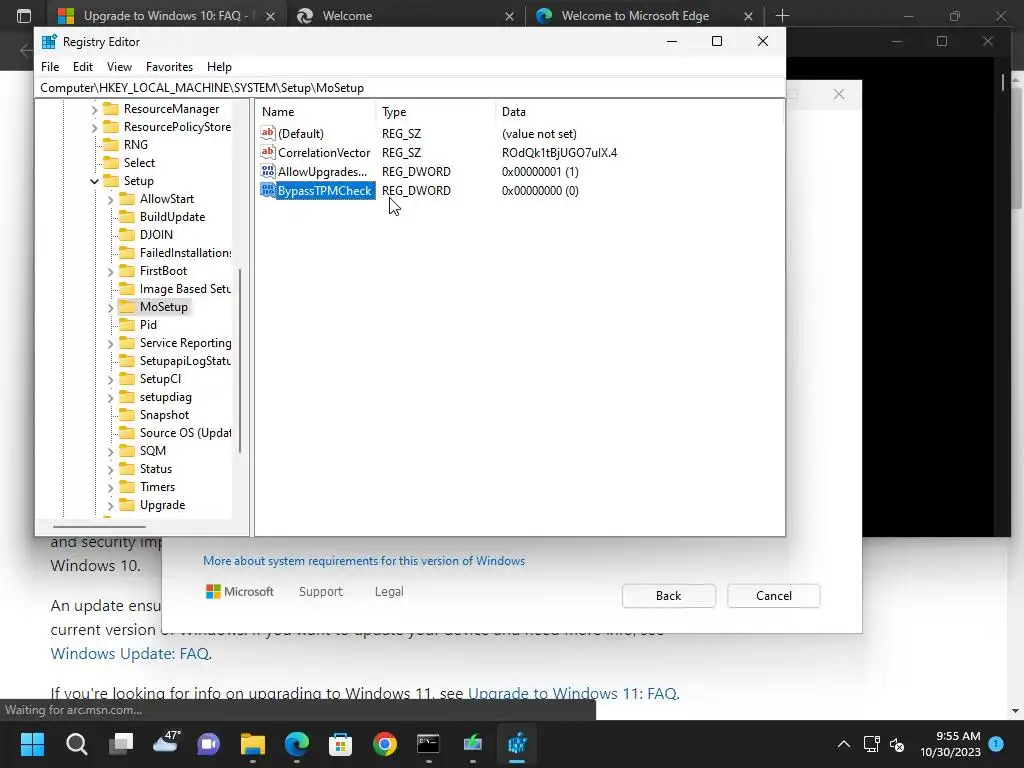Open the Windows Update: FAQ link
1024x768 pixels.
(x=130, y=654)
